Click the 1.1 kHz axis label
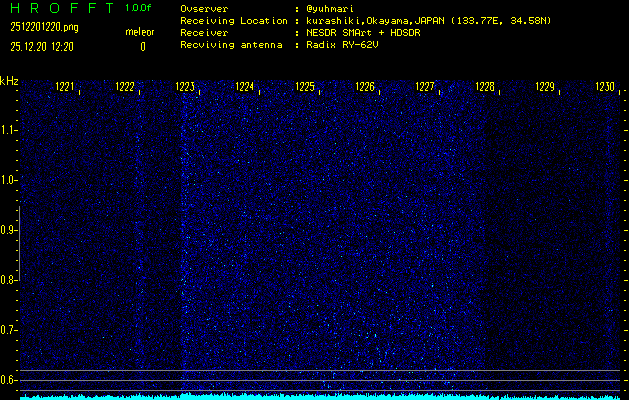The image size is (629, 400). [x=7, y=130]
